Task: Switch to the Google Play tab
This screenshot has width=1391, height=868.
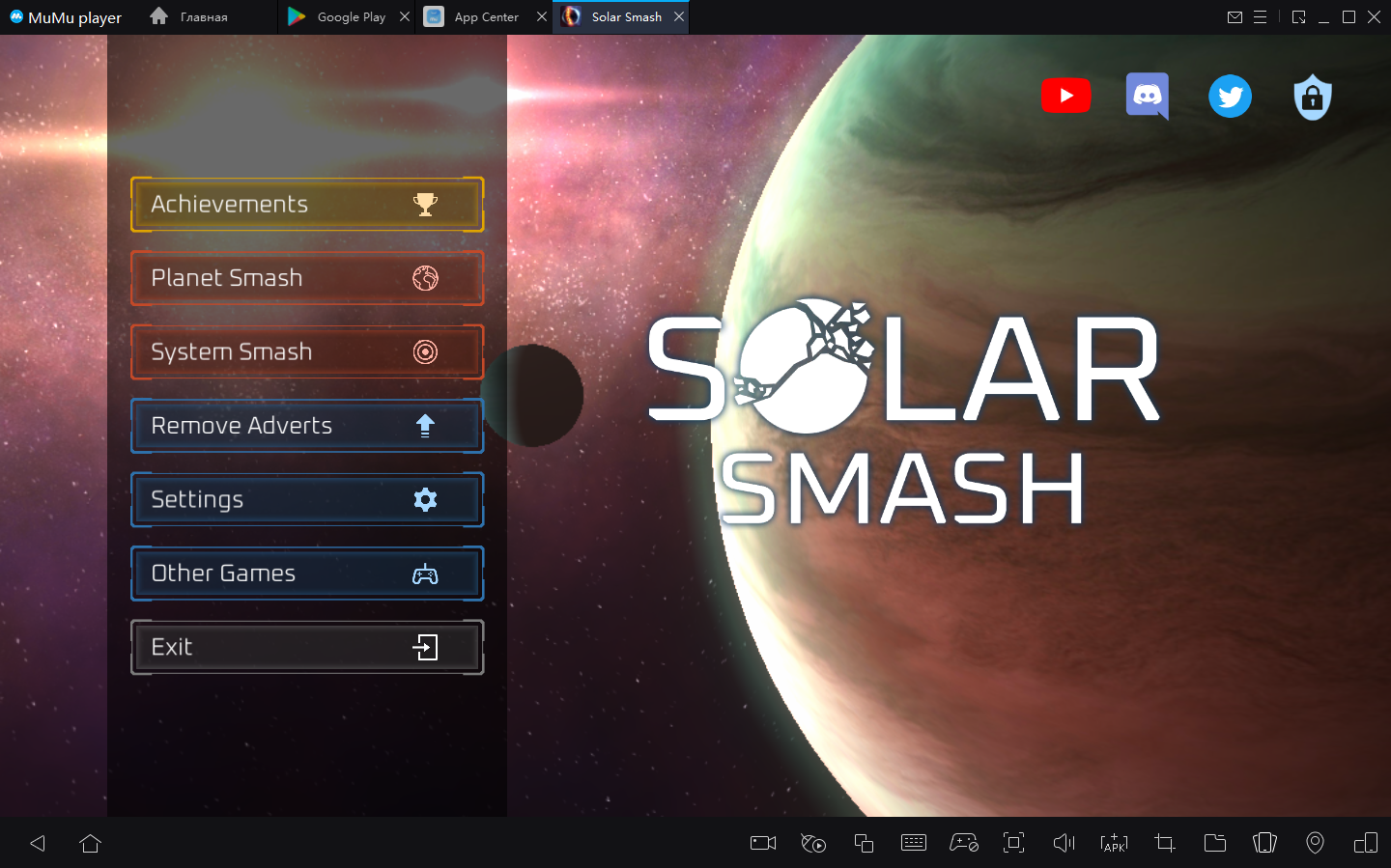Action: pyautogui.click(x=338, y=17)
